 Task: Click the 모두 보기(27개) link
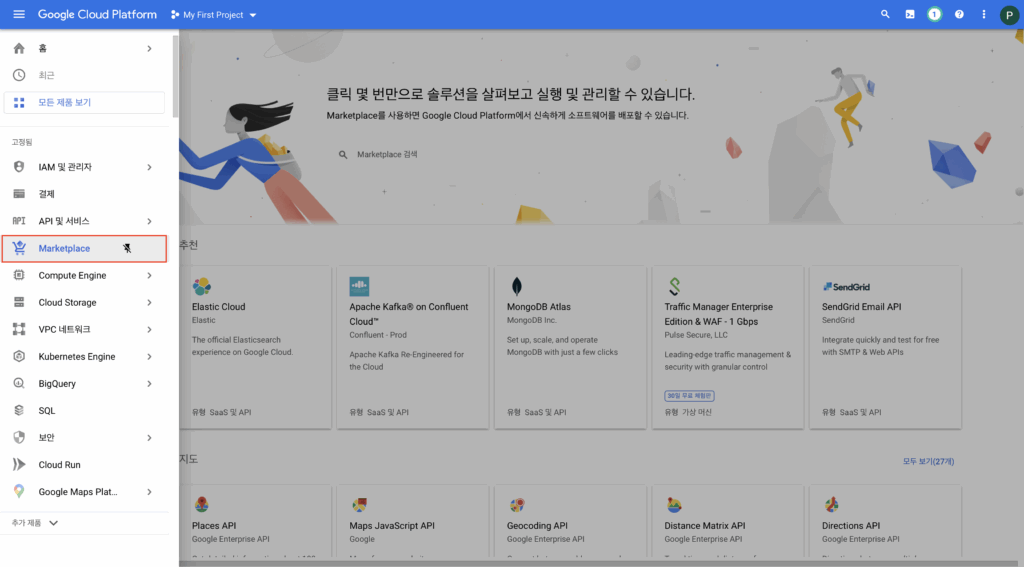click(x=928, y=461)
